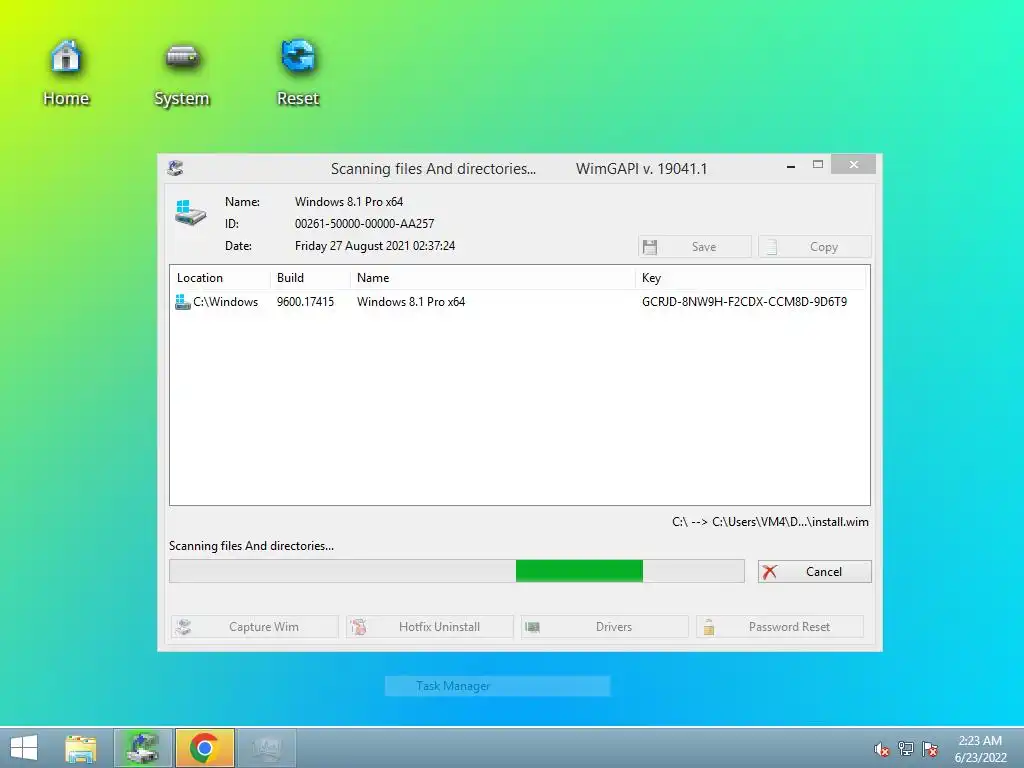Viewport: 1024px width, 768px height.
Task: Open the Reset desktop icon
Action: click(298, 72)
